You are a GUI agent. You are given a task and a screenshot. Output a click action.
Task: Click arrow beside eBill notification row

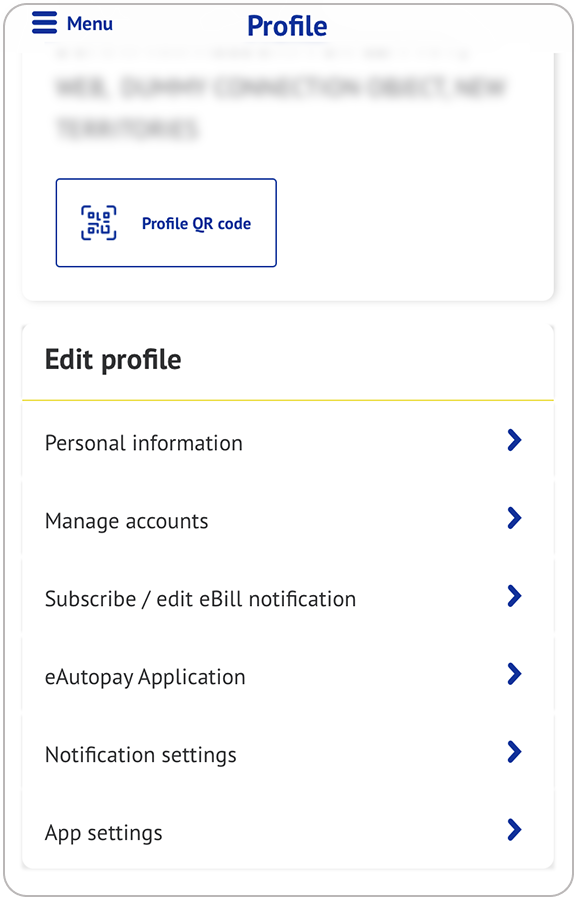pyautogui.click(x=514, y=596)
